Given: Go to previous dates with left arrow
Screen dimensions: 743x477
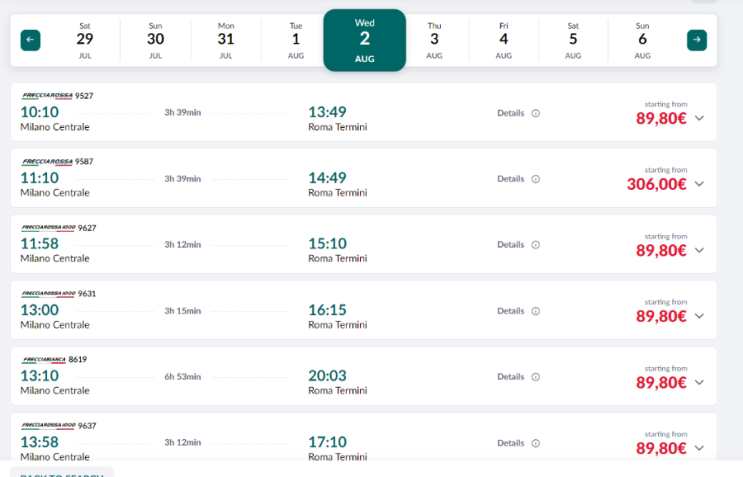Looking at the screenshot, I should pyautogui.click(x=30, y=40).
